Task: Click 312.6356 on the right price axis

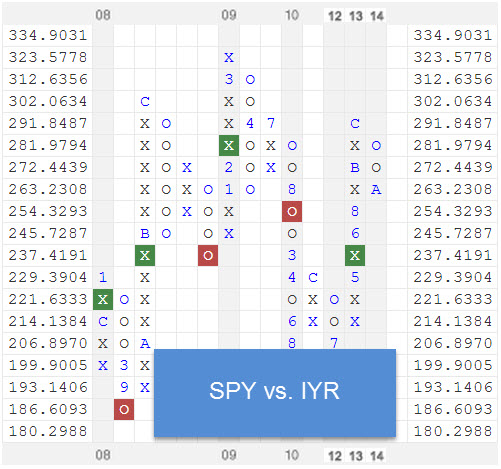Action: (453, 79)
